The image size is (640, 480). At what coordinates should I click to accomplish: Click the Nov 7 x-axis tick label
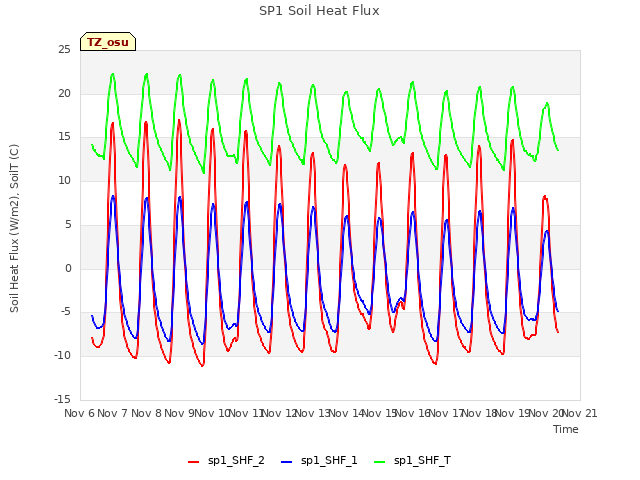113,413
